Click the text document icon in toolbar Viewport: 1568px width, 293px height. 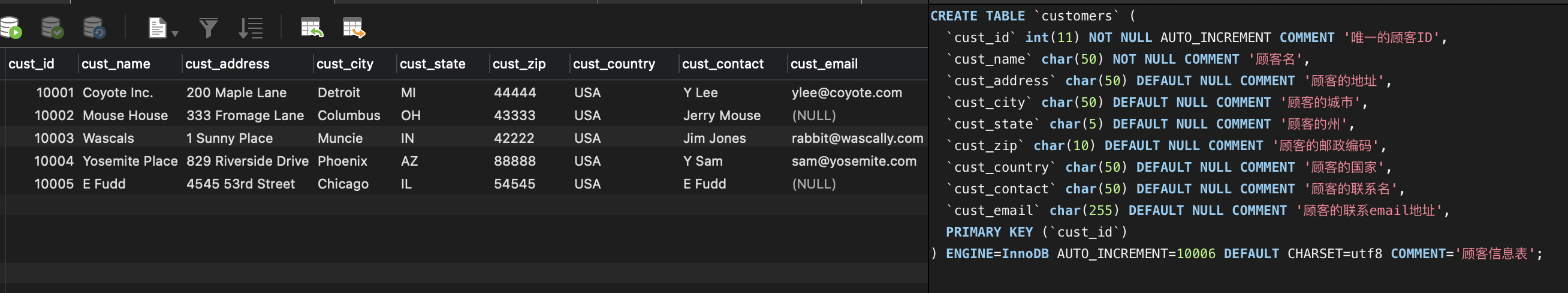[x=157, y=28]
